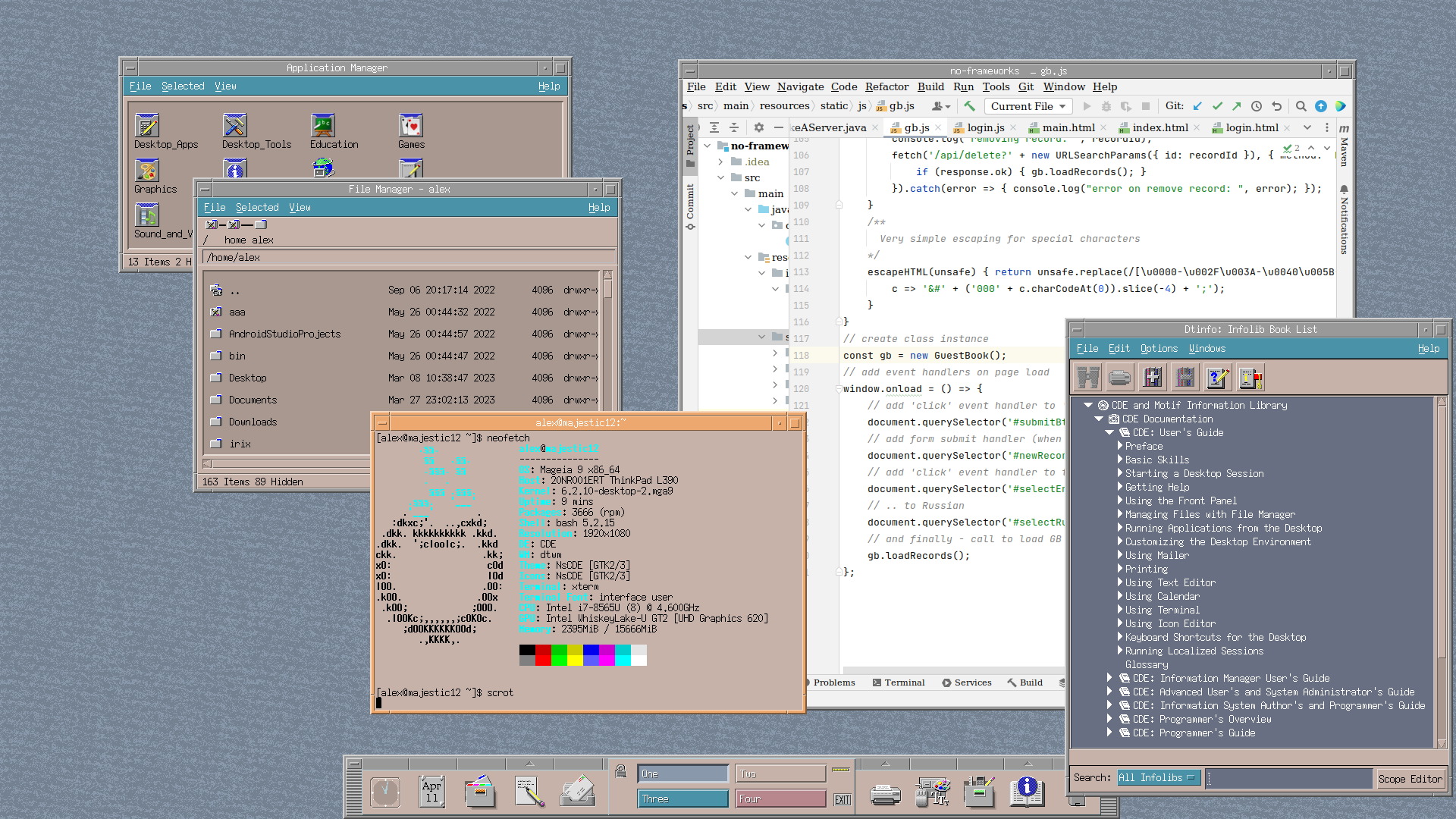Click the front panel clock icon

(x=385, y=792)
